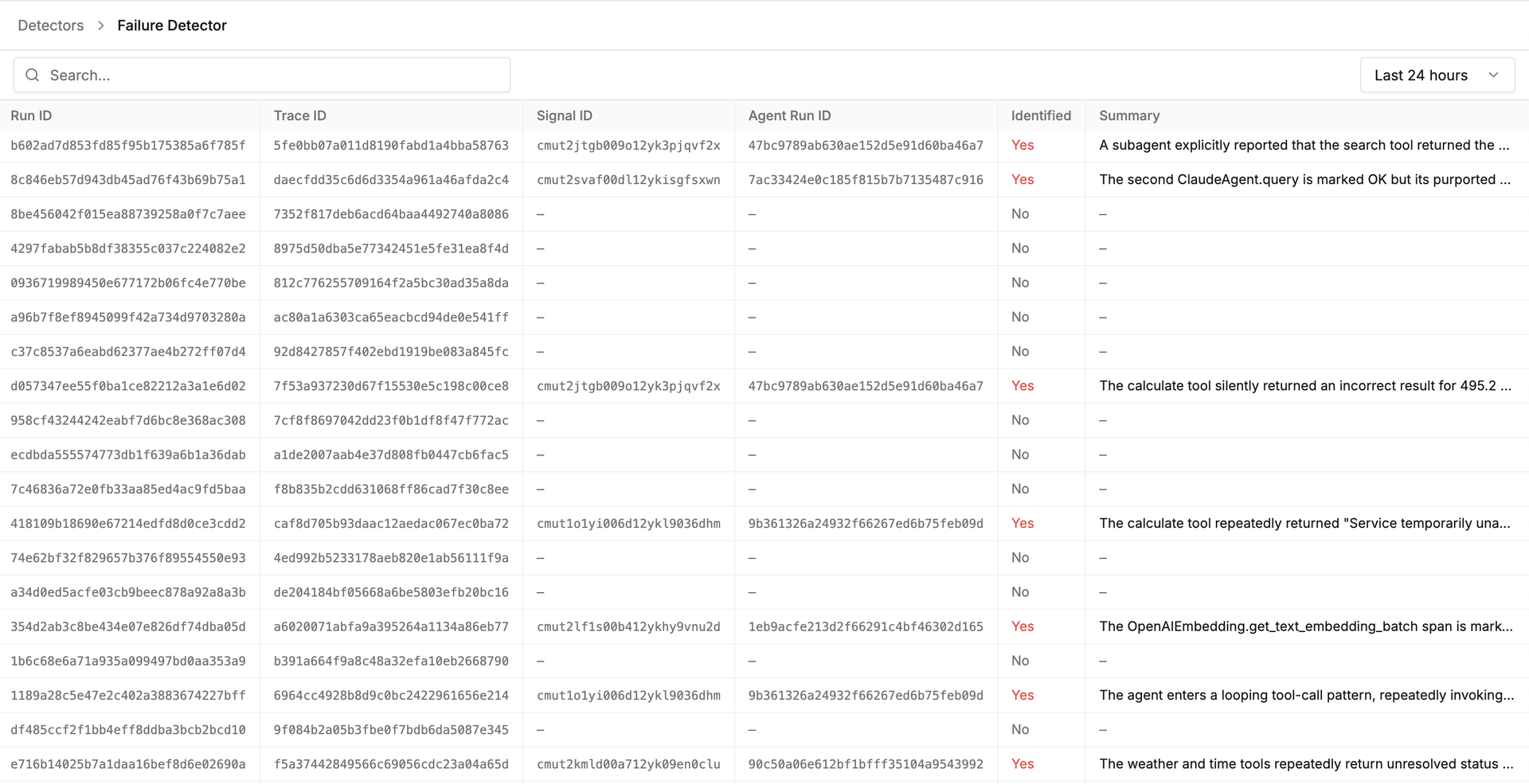Select run b602ad7d853fd85f95b175385a6f785f
The height and width of the screenshot is (784, 1529).
128,145
